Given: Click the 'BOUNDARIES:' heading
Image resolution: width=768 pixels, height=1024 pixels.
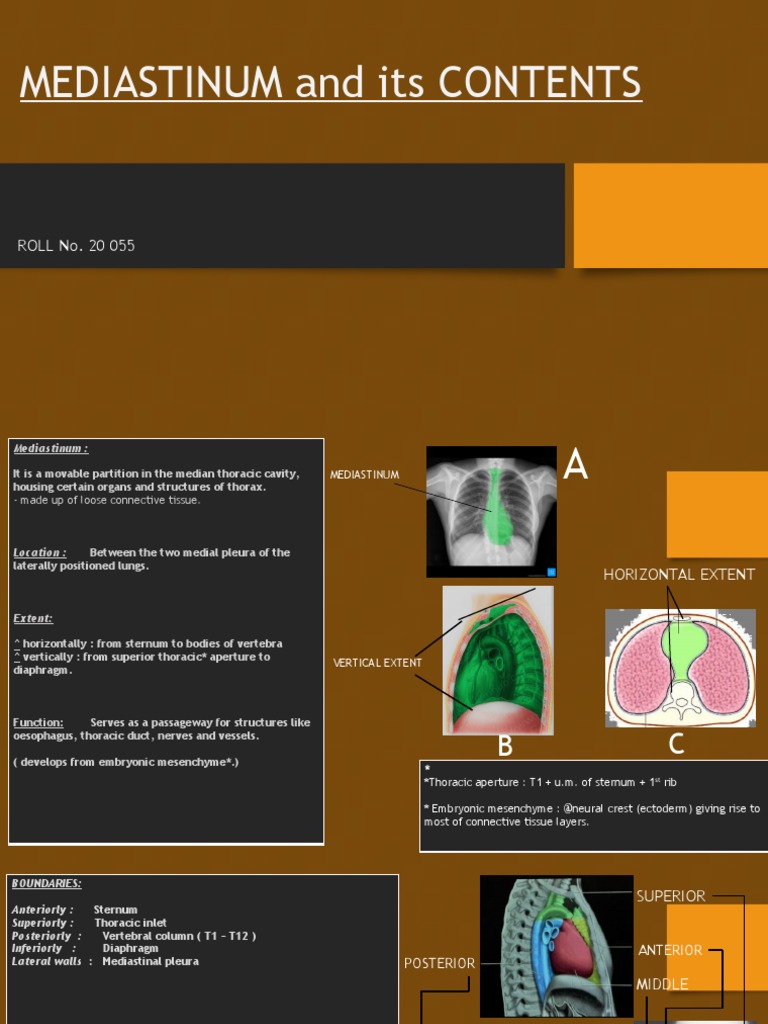Looking at the screenshot, I should pyautogui.click(x=47, y=883).
